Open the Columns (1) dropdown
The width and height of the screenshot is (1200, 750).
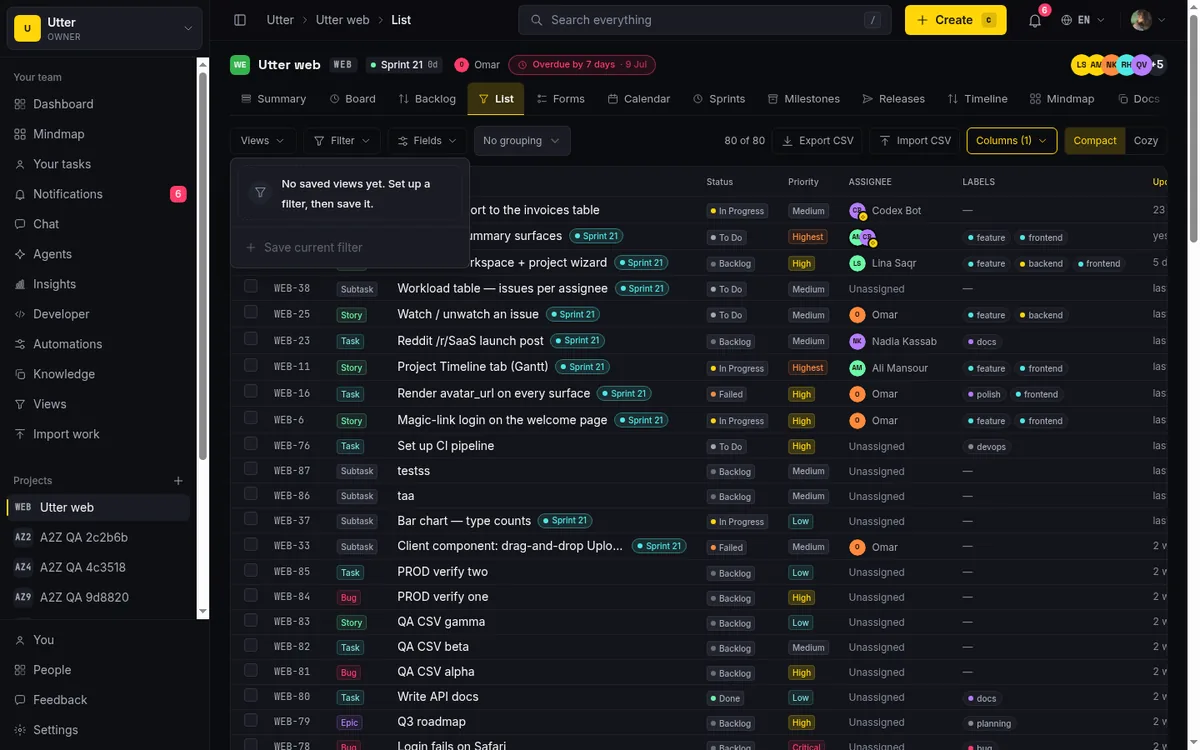[x=1012, y=141]
